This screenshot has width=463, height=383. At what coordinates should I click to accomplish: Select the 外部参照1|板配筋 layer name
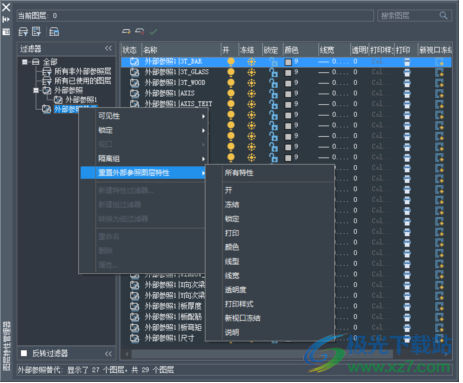[x=173, y=317]
